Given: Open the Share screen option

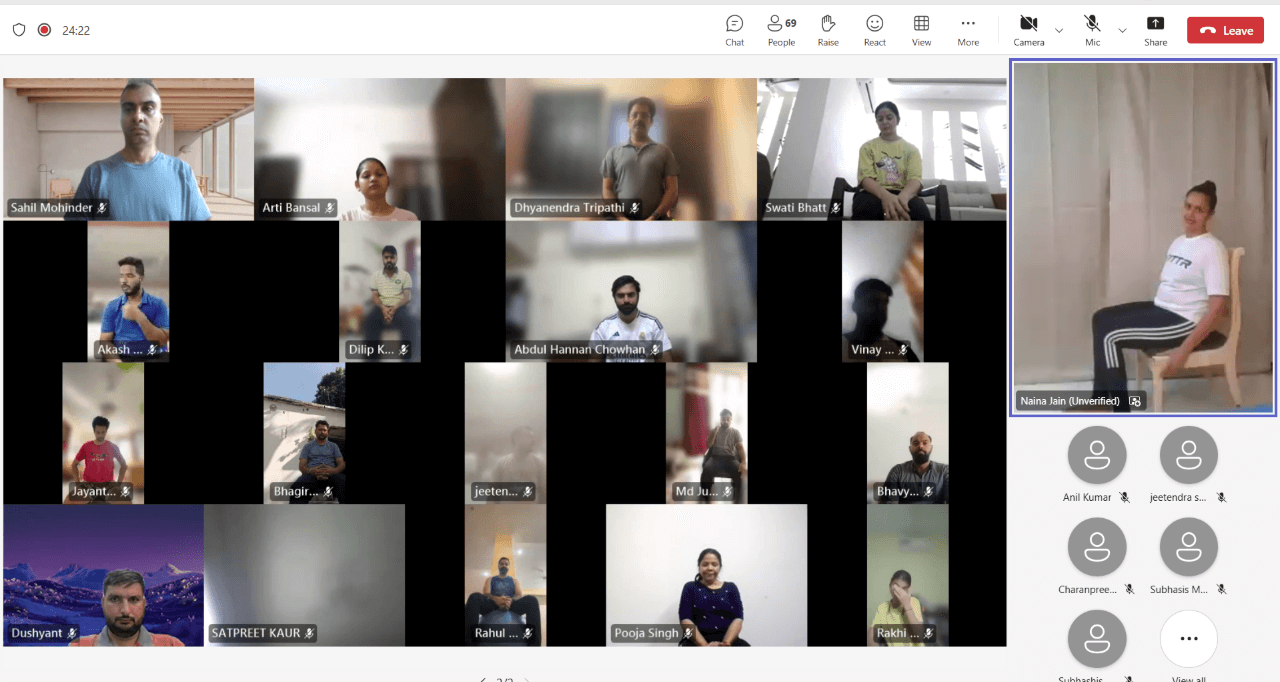Looking at the screenshot, I should point(1155,29).
